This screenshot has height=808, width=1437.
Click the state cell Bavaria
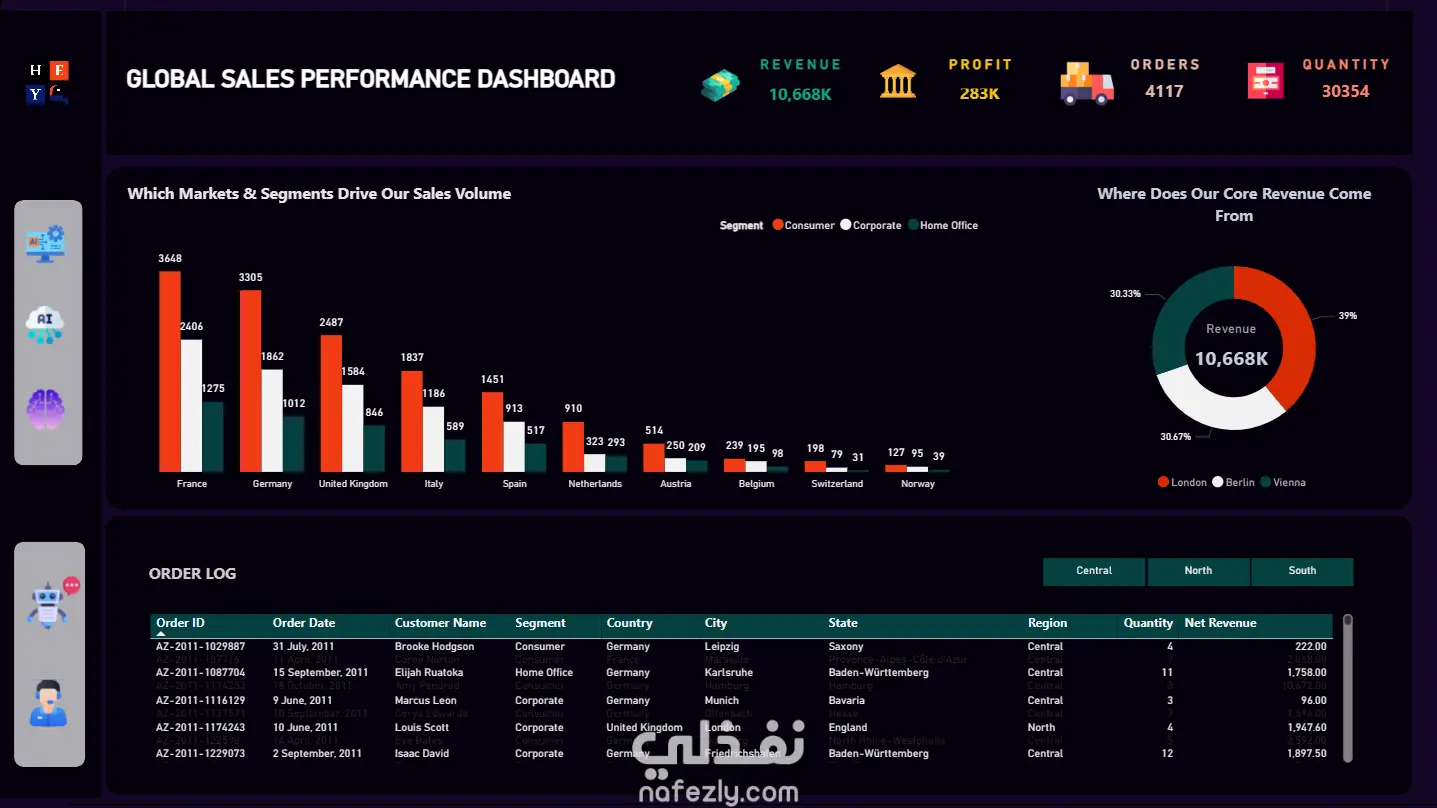coord(848,701)
